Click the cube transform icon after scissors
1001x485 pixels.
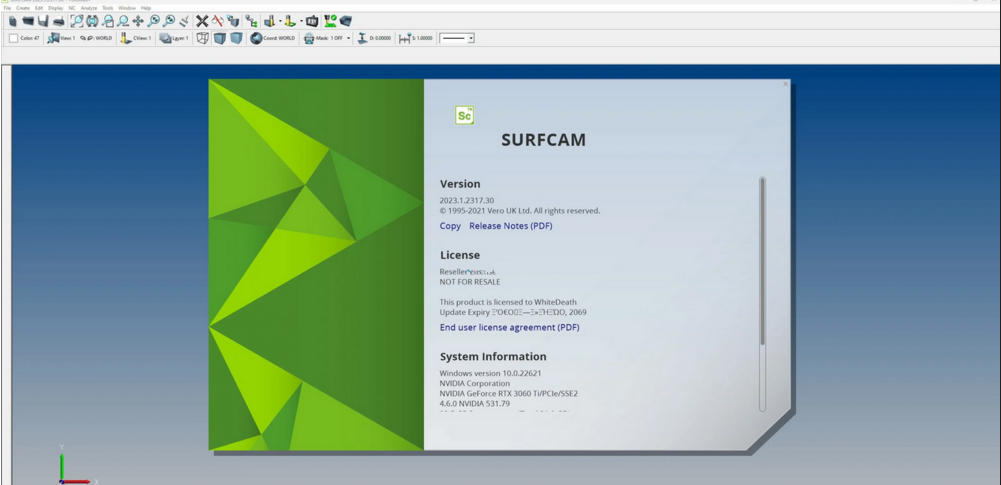click(x=233, y=21)
